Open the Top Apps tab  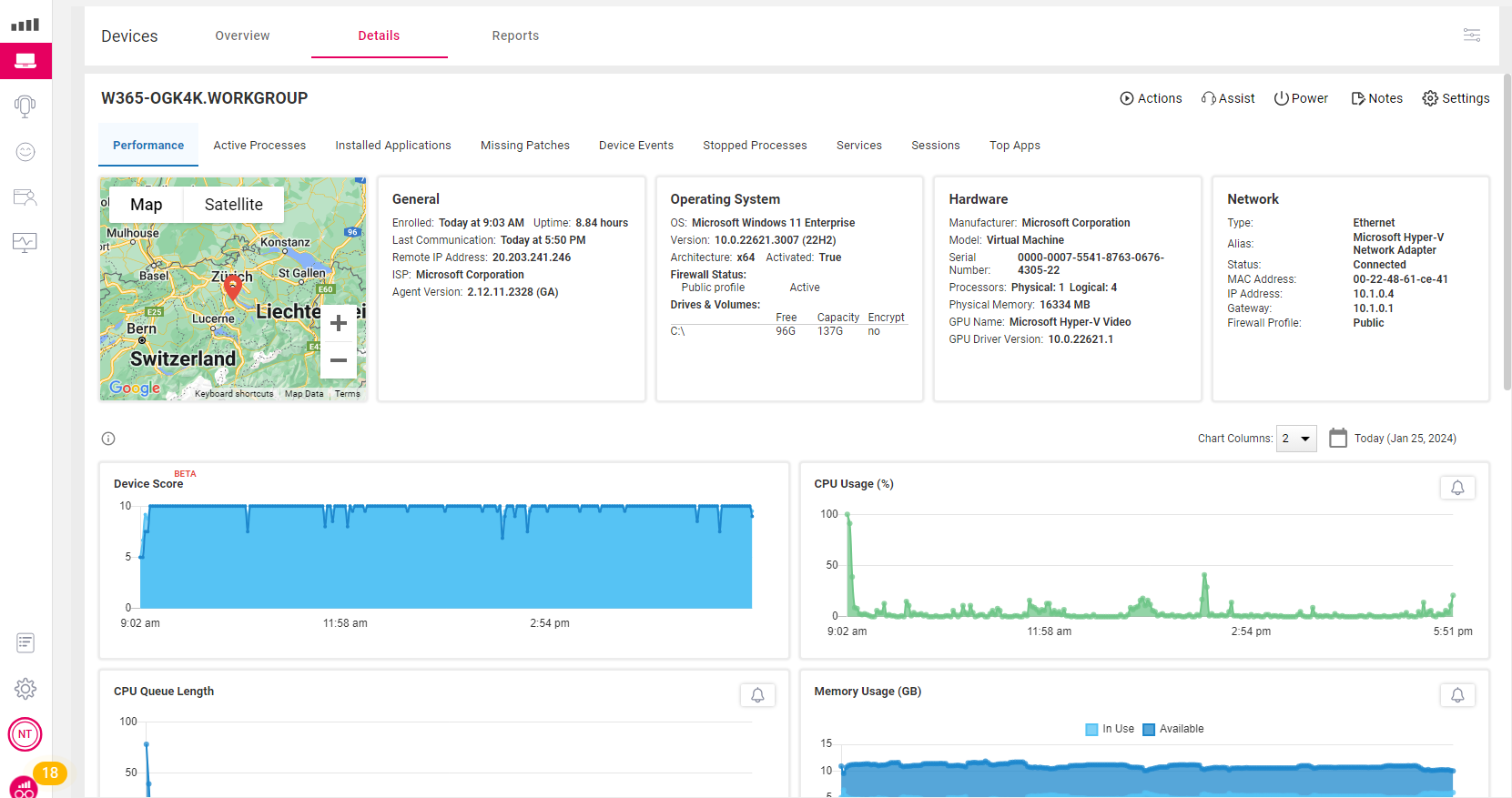pos(1015,145)
